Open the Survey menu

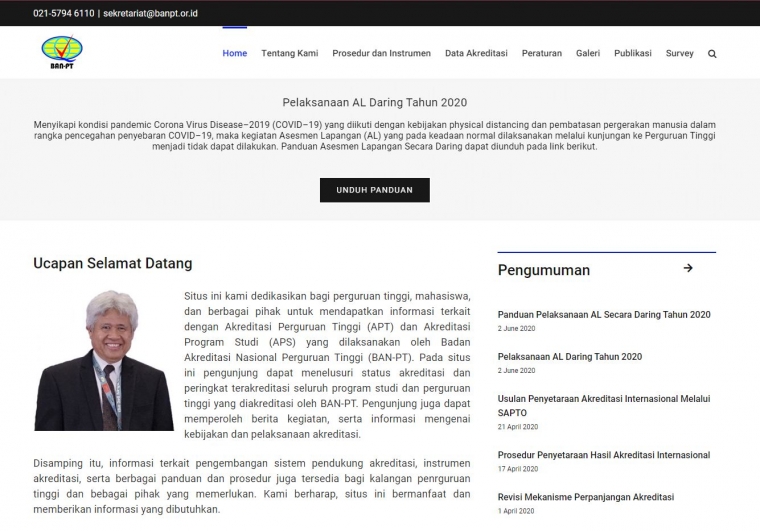(x=679, y=53)
